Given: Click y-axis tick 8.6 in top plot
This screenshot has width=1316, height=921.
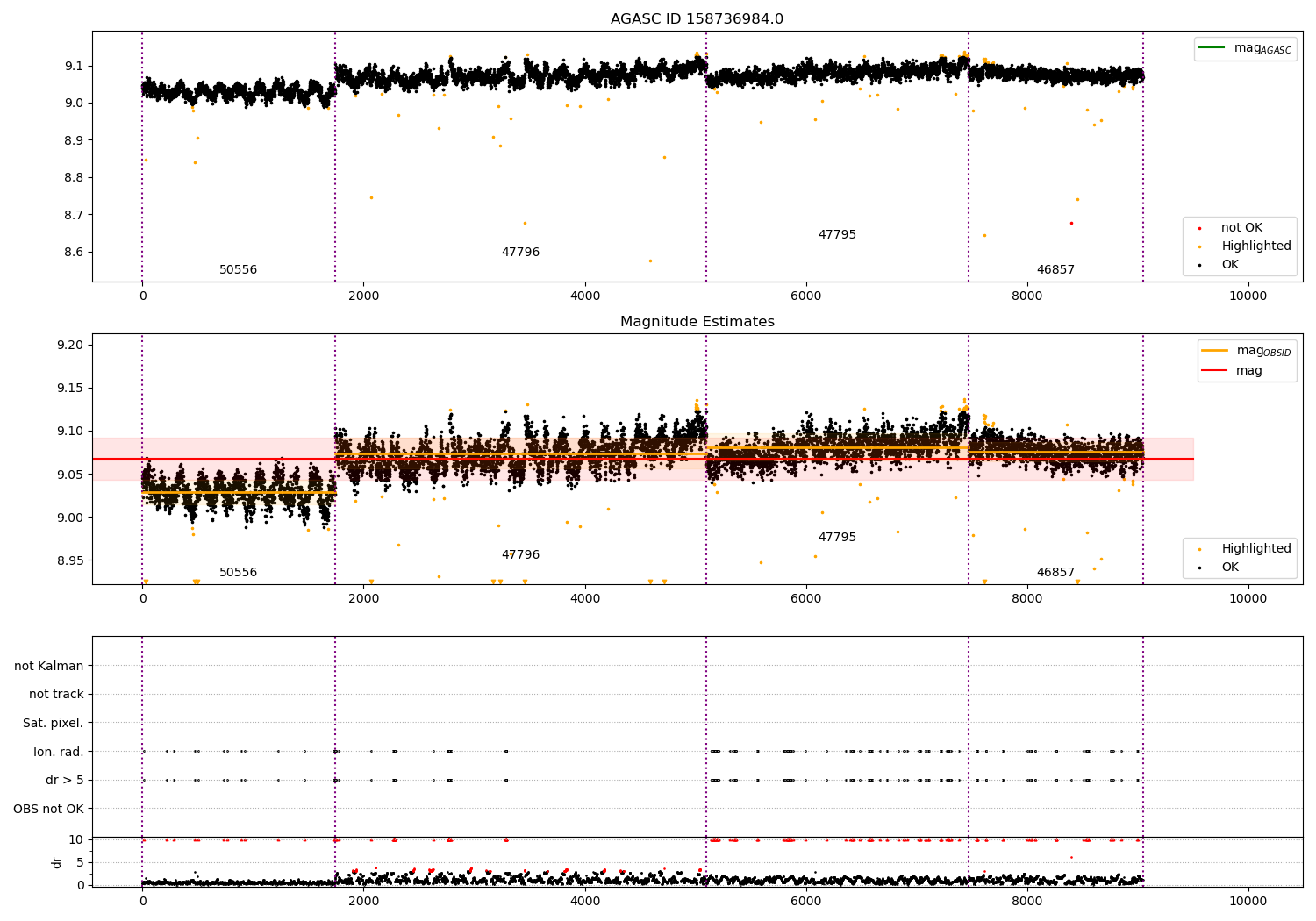Looking at the screenshot, I should pos(74,253).
